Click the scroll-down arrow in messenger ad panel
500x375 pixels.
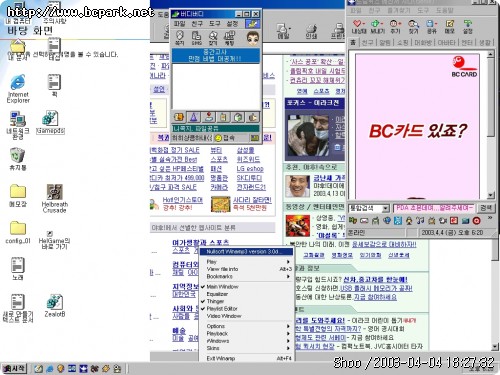coord(491,195)
